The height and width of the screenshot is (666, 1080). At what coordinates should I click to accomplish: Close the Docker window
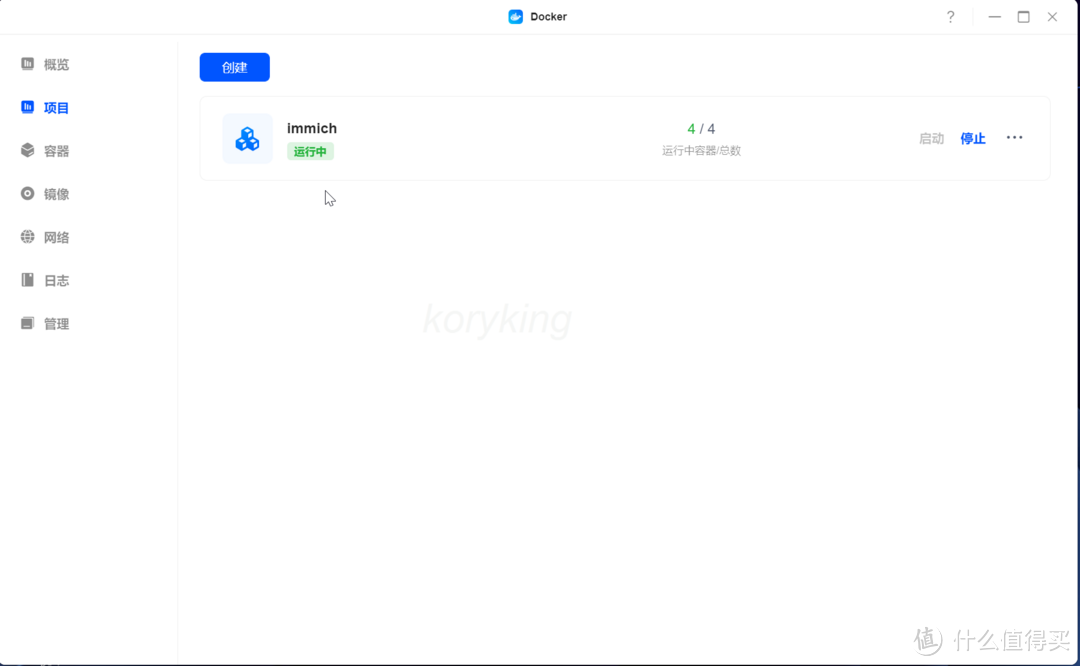click(1052, 17)
